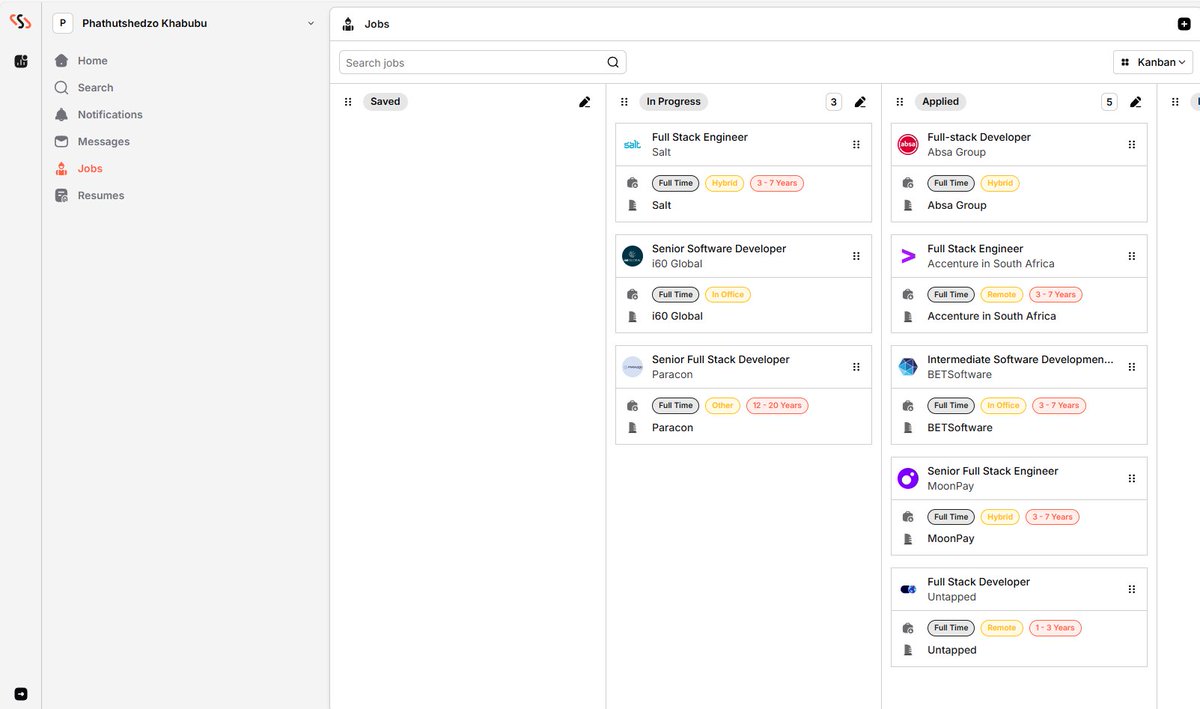The width and height of the screenshot is (1200, 709).
Task: Click the Accenture purple arrow logo
Action: click(908, 256)
